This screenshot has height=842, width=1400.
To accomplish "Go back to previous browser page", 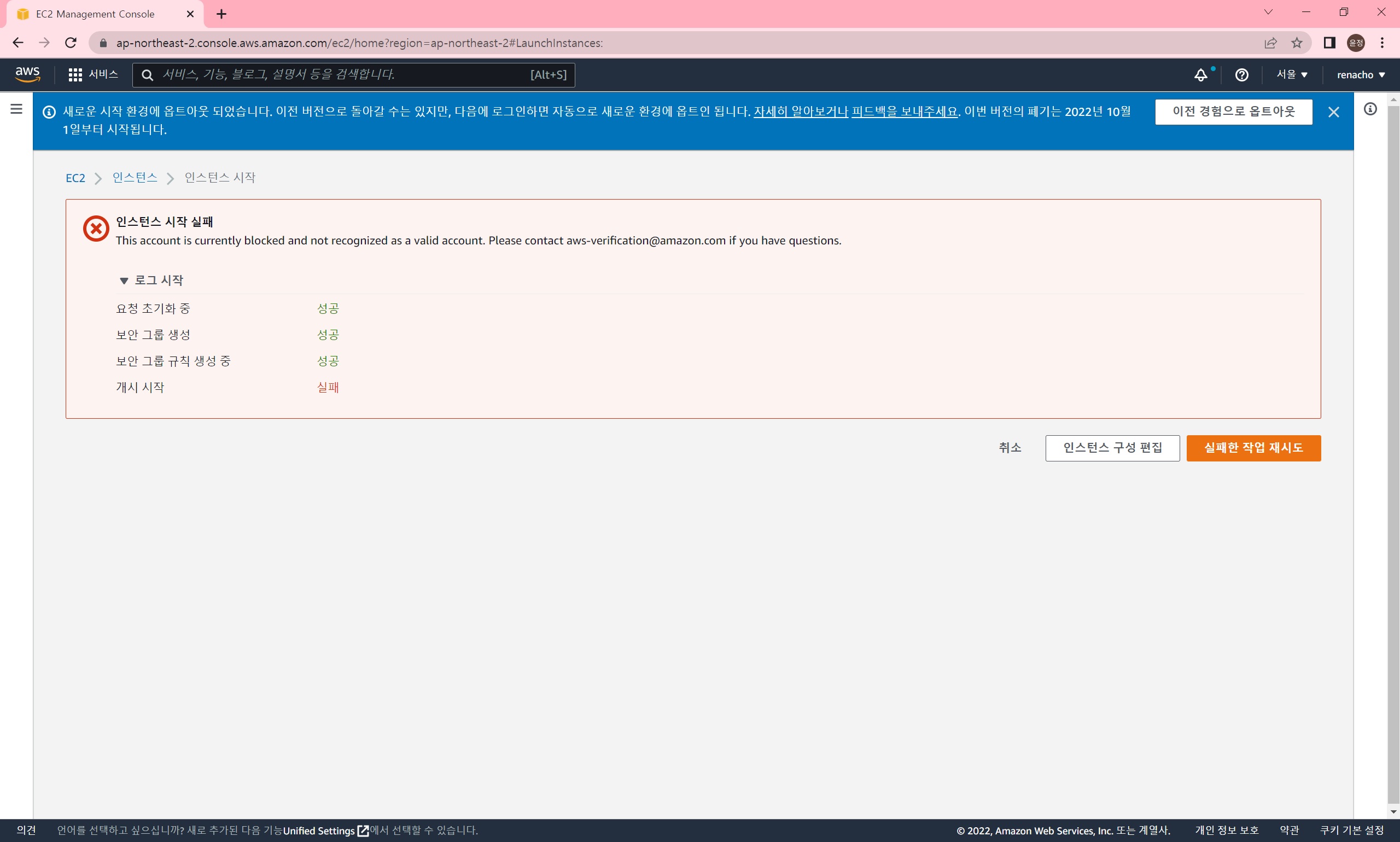I will [18, 43].
